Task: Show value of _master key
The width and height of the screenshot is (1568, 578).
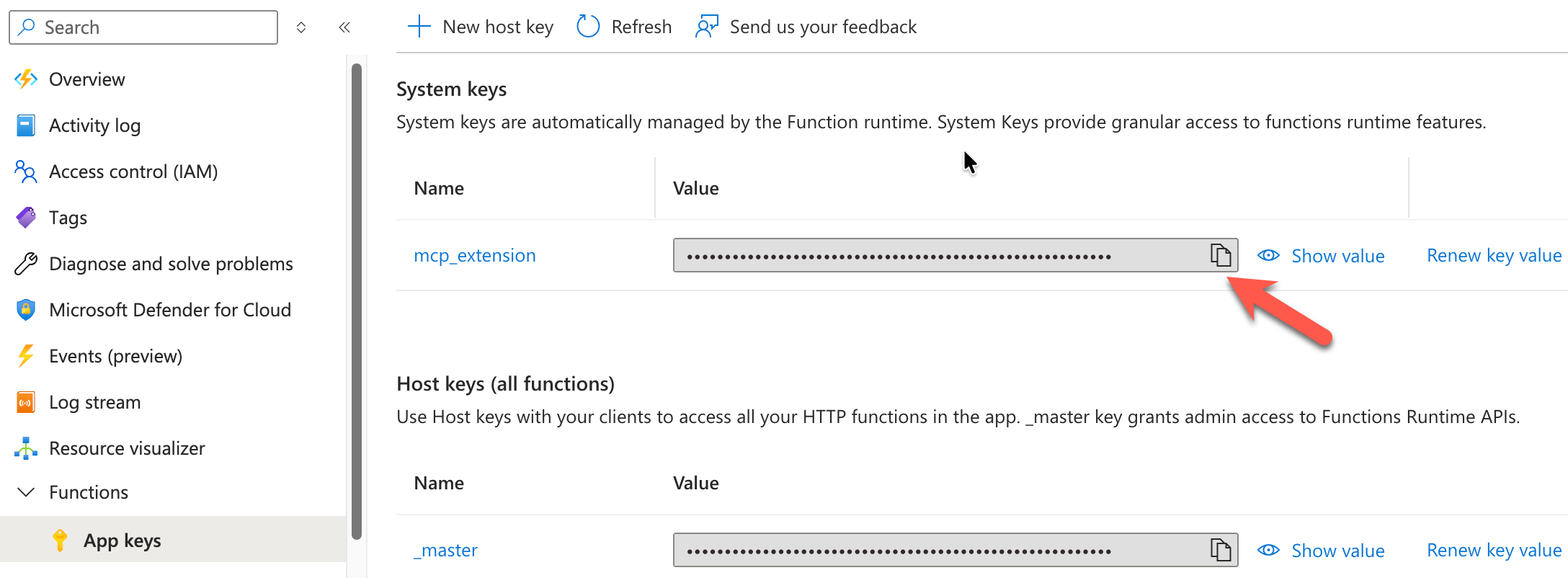Action: (1322, 551)
